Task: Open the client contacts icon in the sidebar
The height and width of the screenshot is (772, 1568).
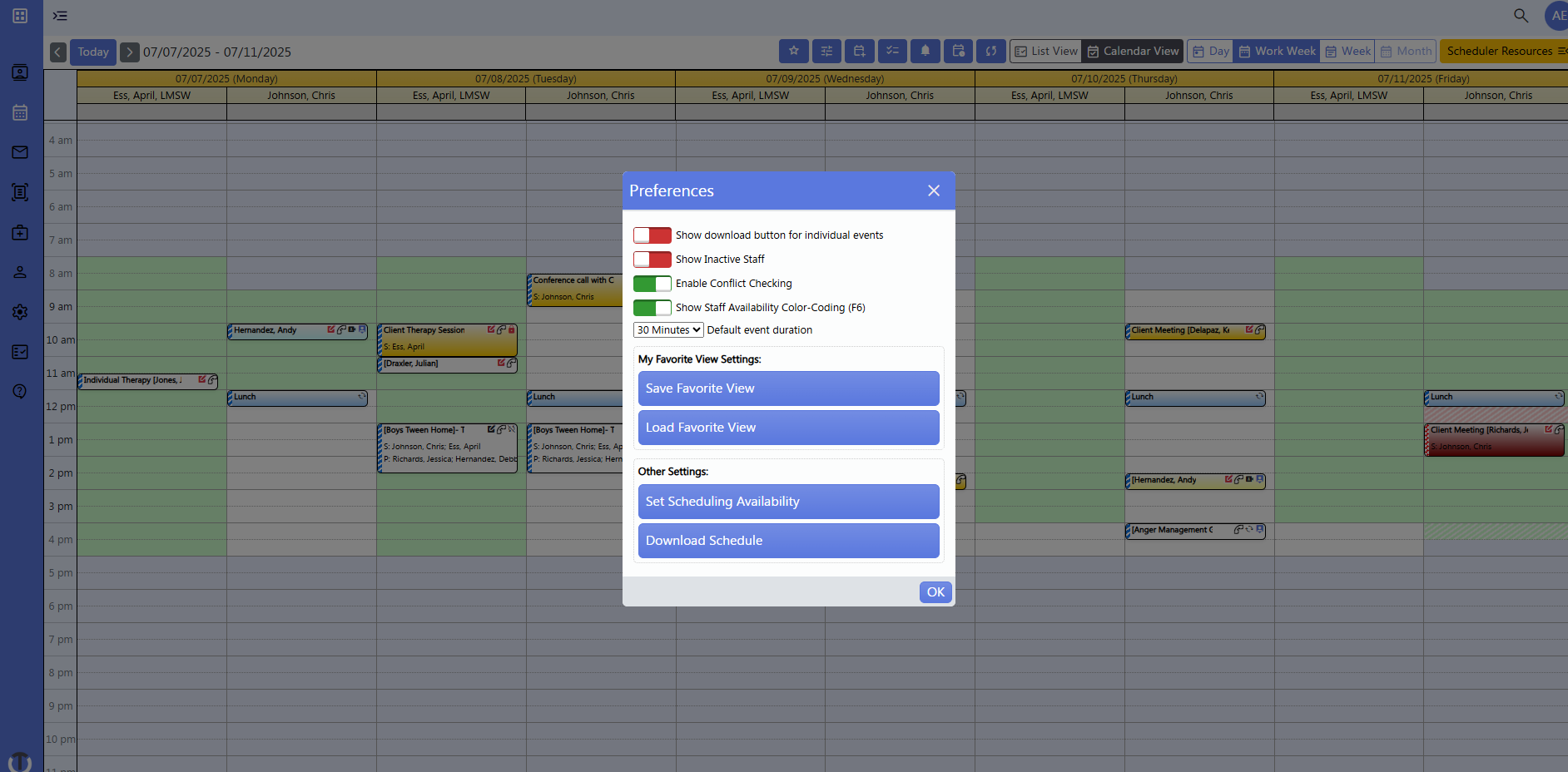Action: pos(20,73)
